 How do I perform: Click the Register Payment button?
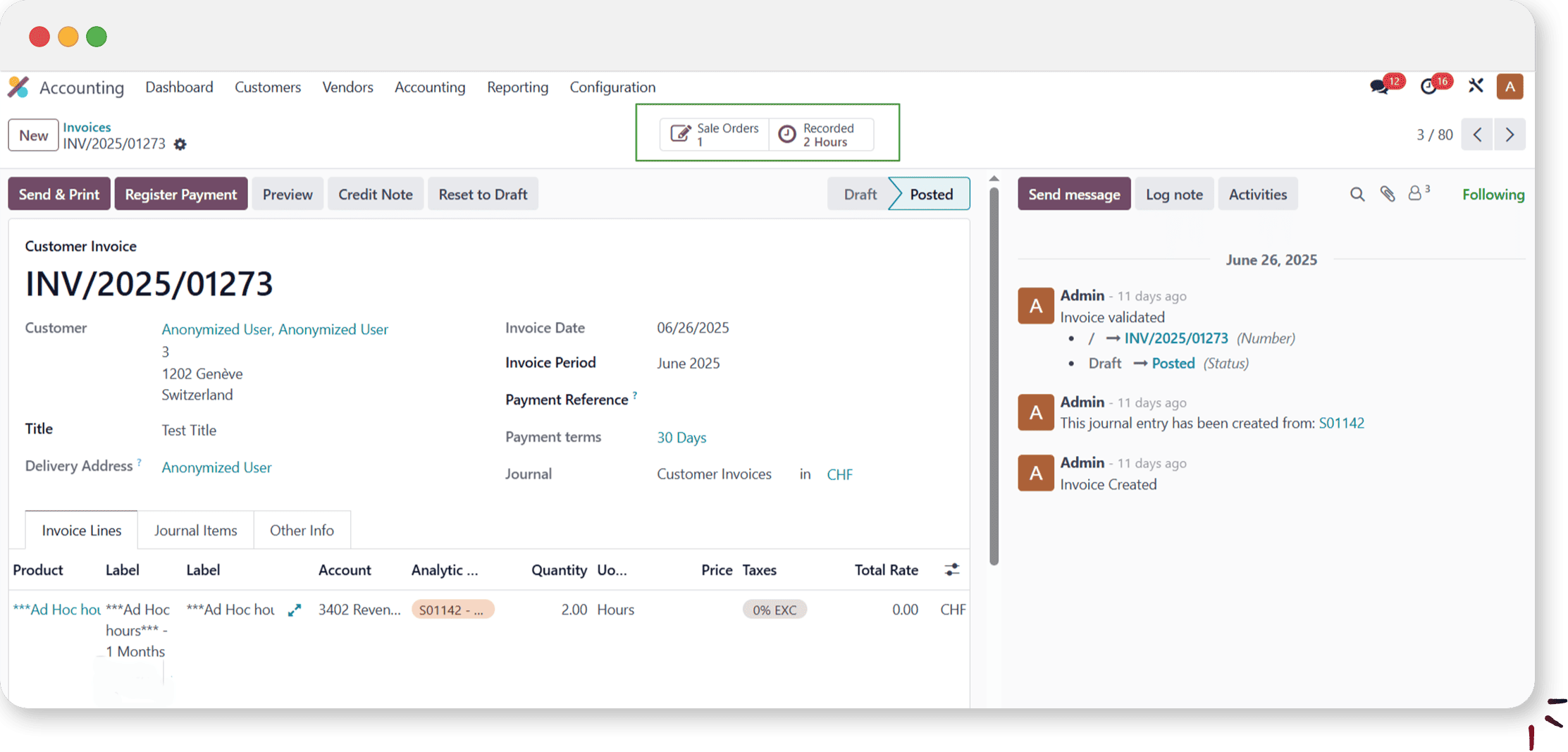(180, 195)
